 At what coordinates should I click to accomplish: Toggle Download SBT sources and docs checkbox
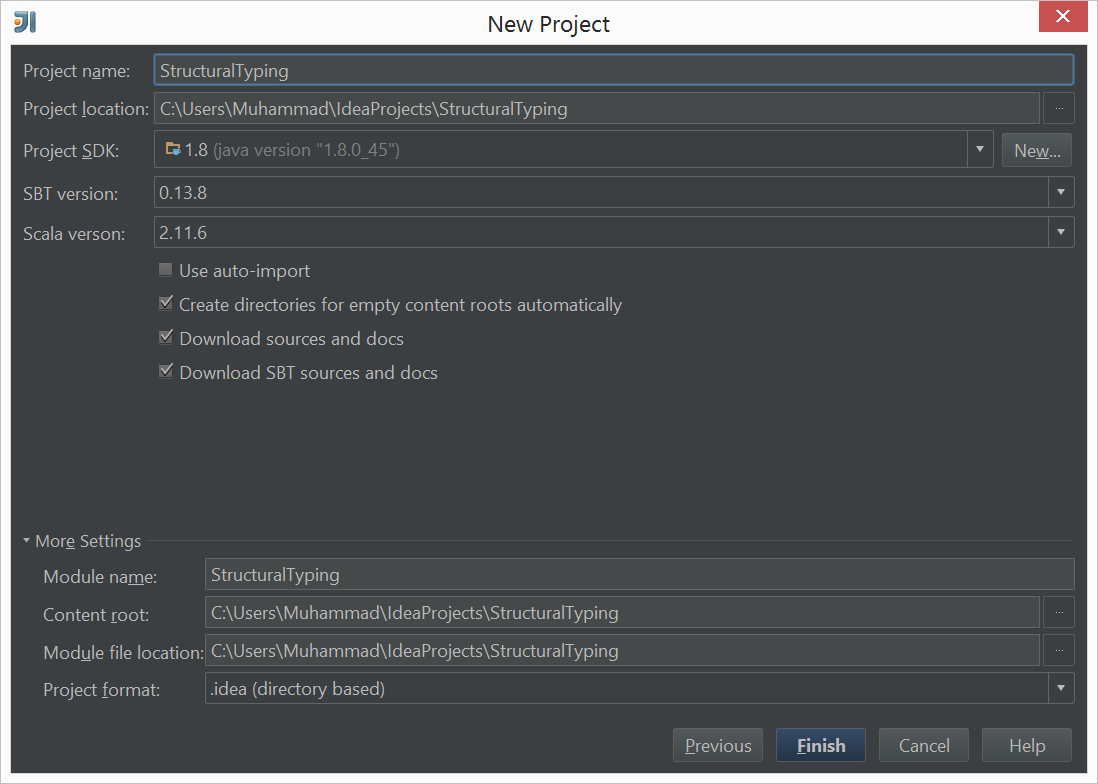pyautogui.click(x=166, y=371)
